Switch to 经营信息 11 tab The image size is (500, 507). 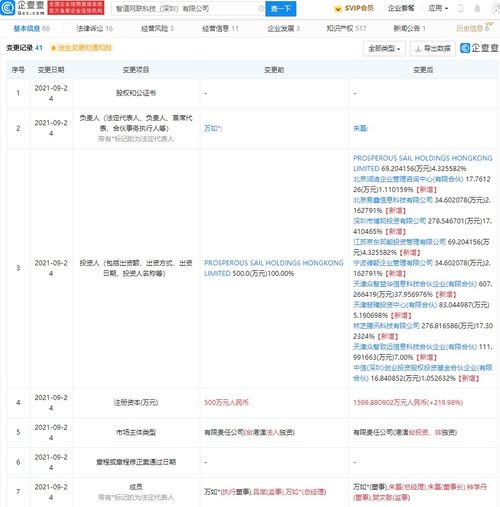(220, 28)
